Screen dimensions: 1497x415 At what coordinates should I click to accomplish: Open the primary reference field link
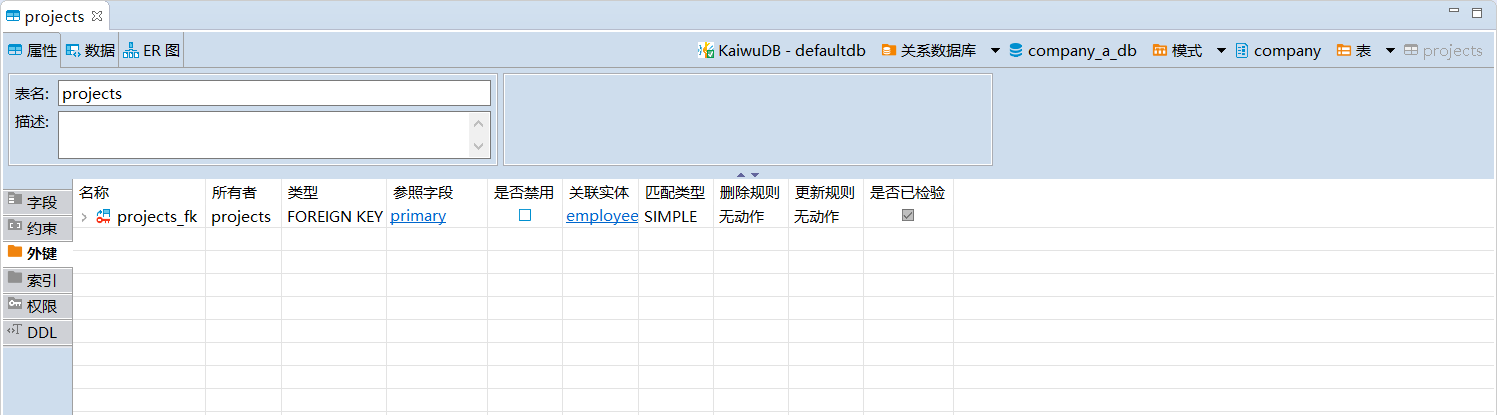pos(418,216)
